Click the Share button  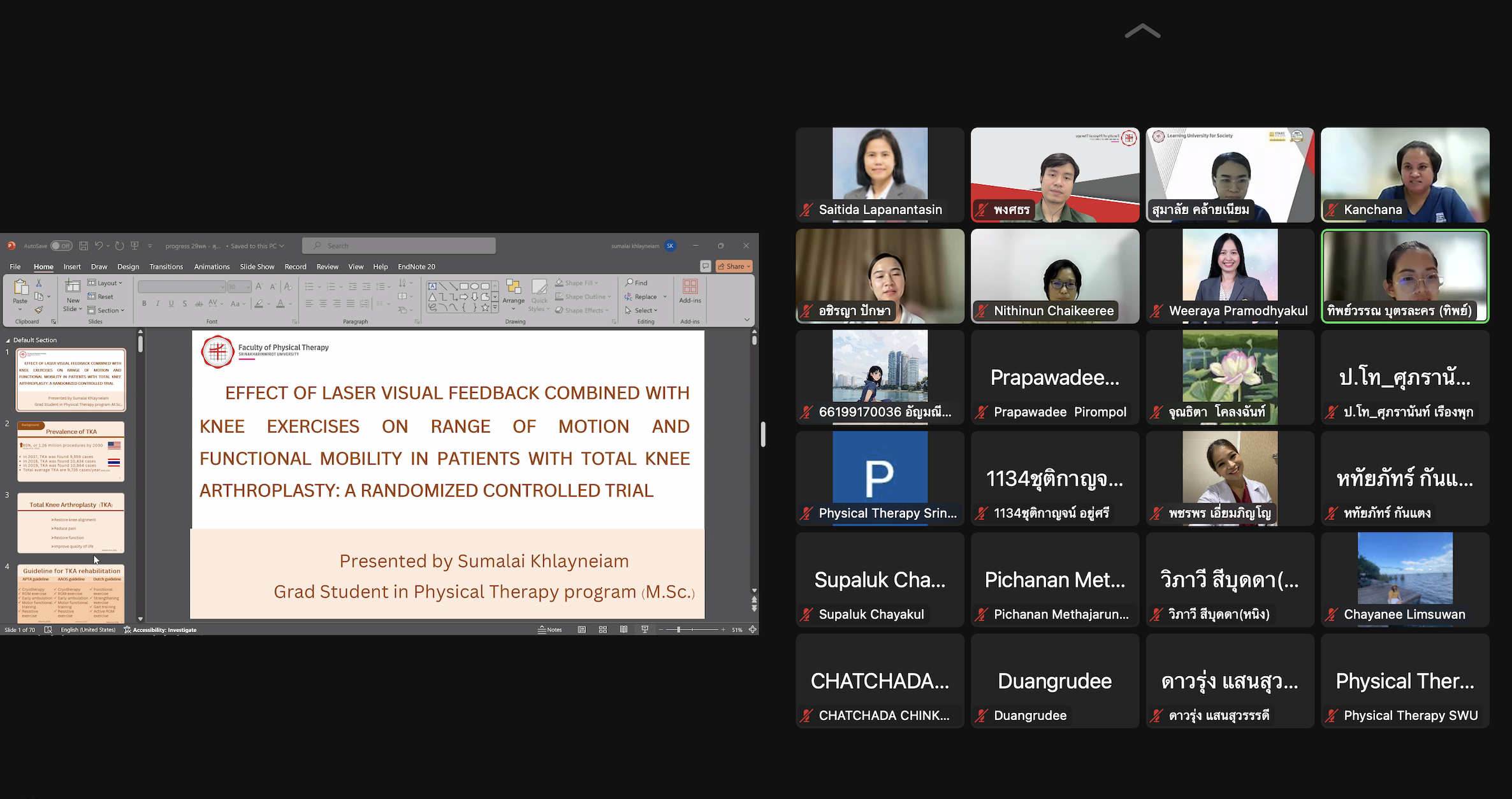(x=734, y=266)
